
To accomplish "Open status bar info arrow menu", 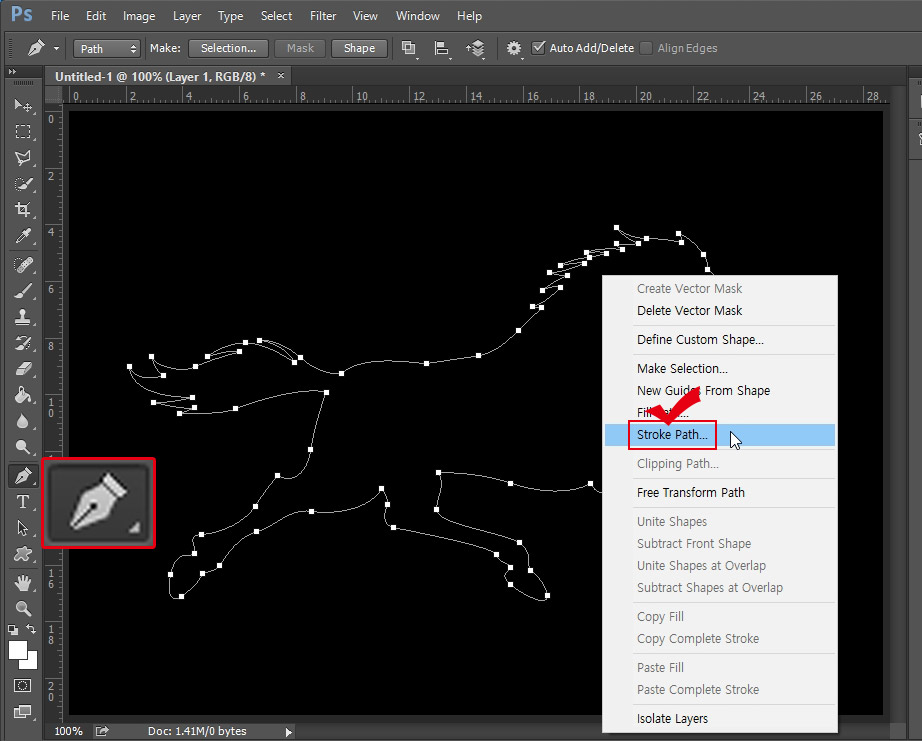I will [x=289, y=732].
